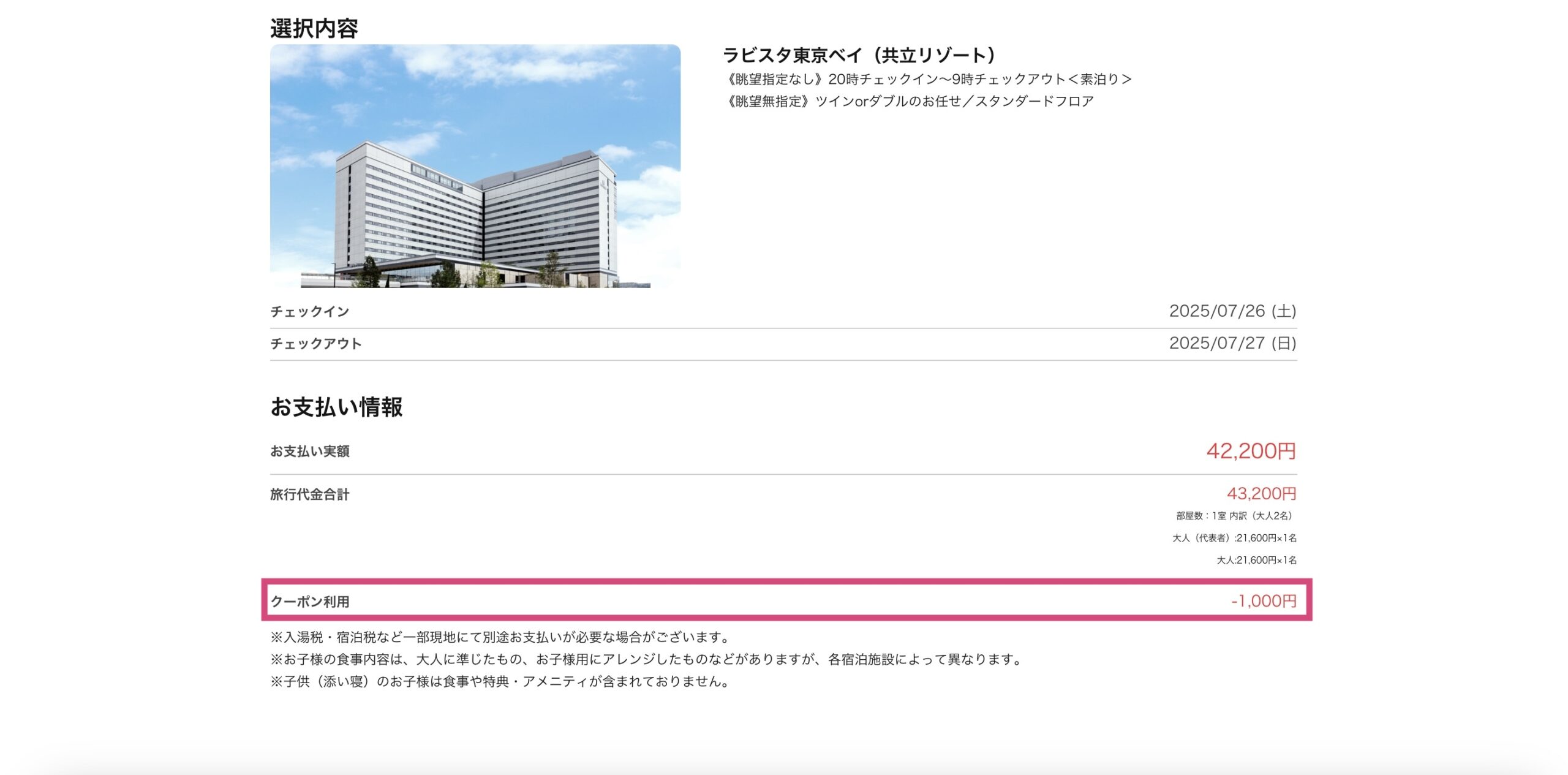1568x775 pixels.
Task: Click the note about 入湯税・宿泊税 local payment
Action: 502,637
